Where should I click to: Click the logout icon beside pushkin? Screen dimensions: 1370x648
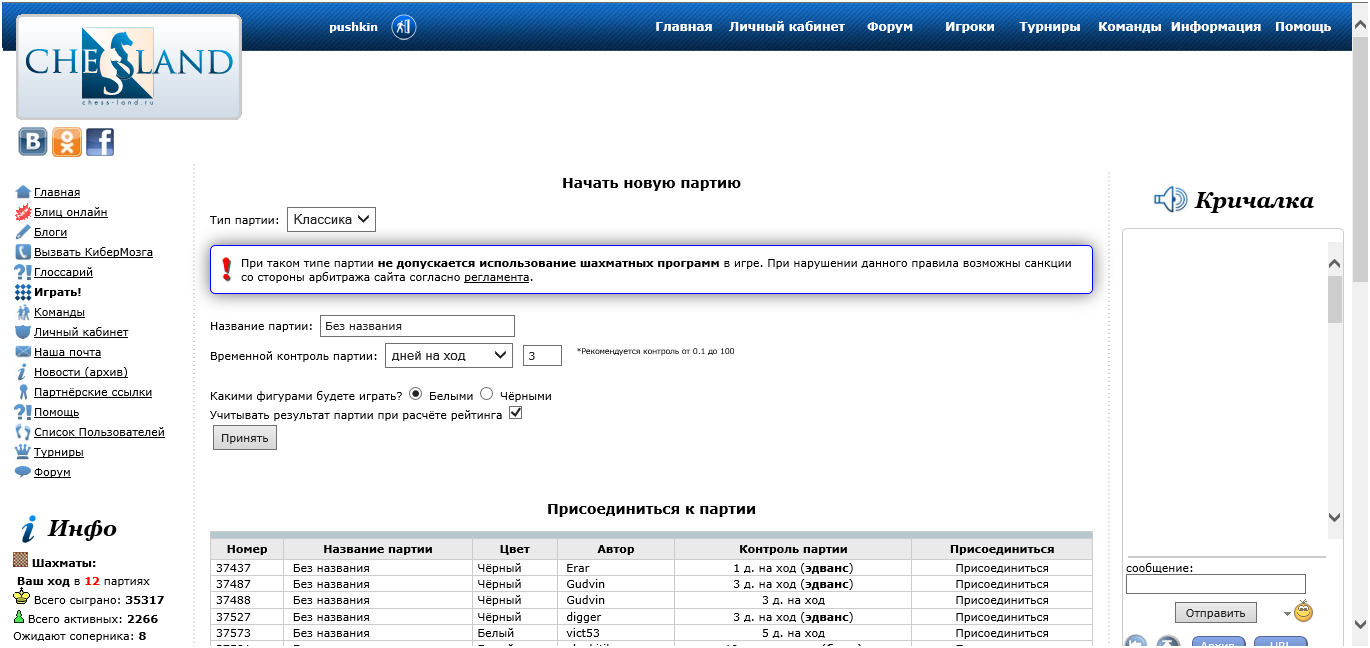[403, 27]
